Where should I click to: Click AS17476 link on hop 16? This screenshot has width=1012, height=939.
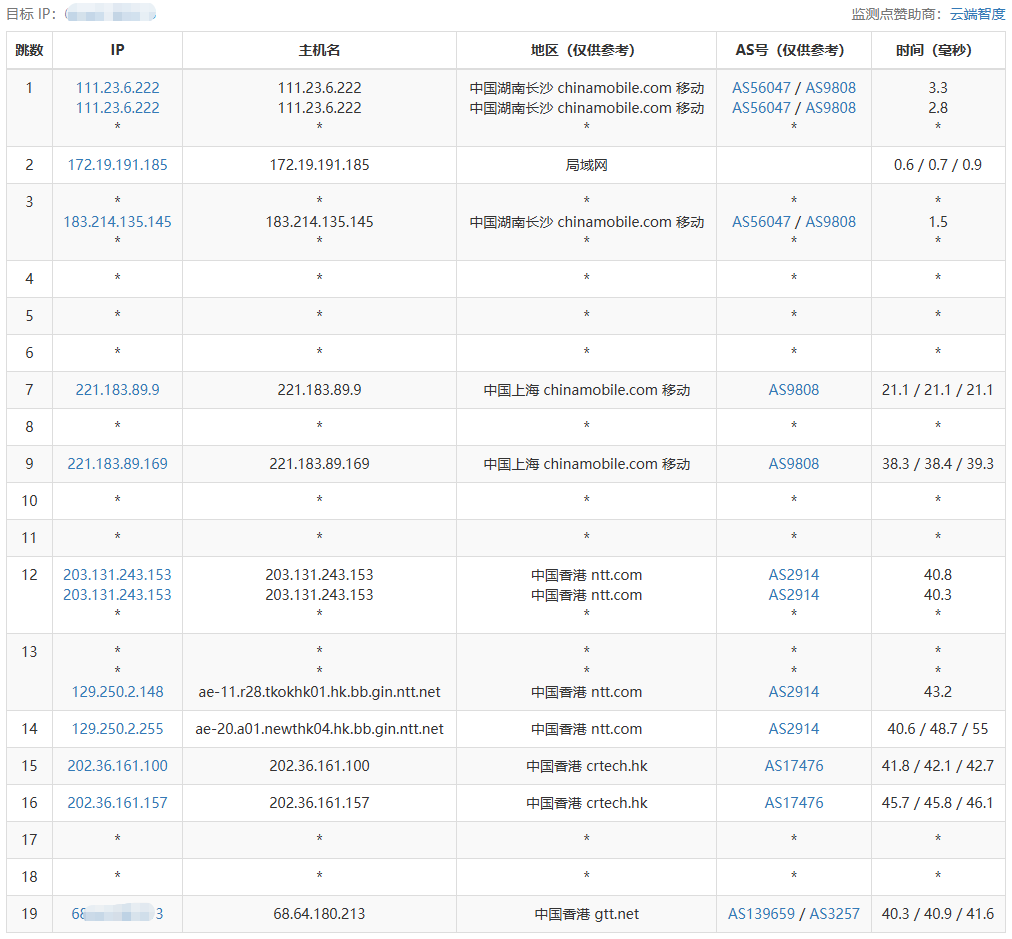point(793,803)
